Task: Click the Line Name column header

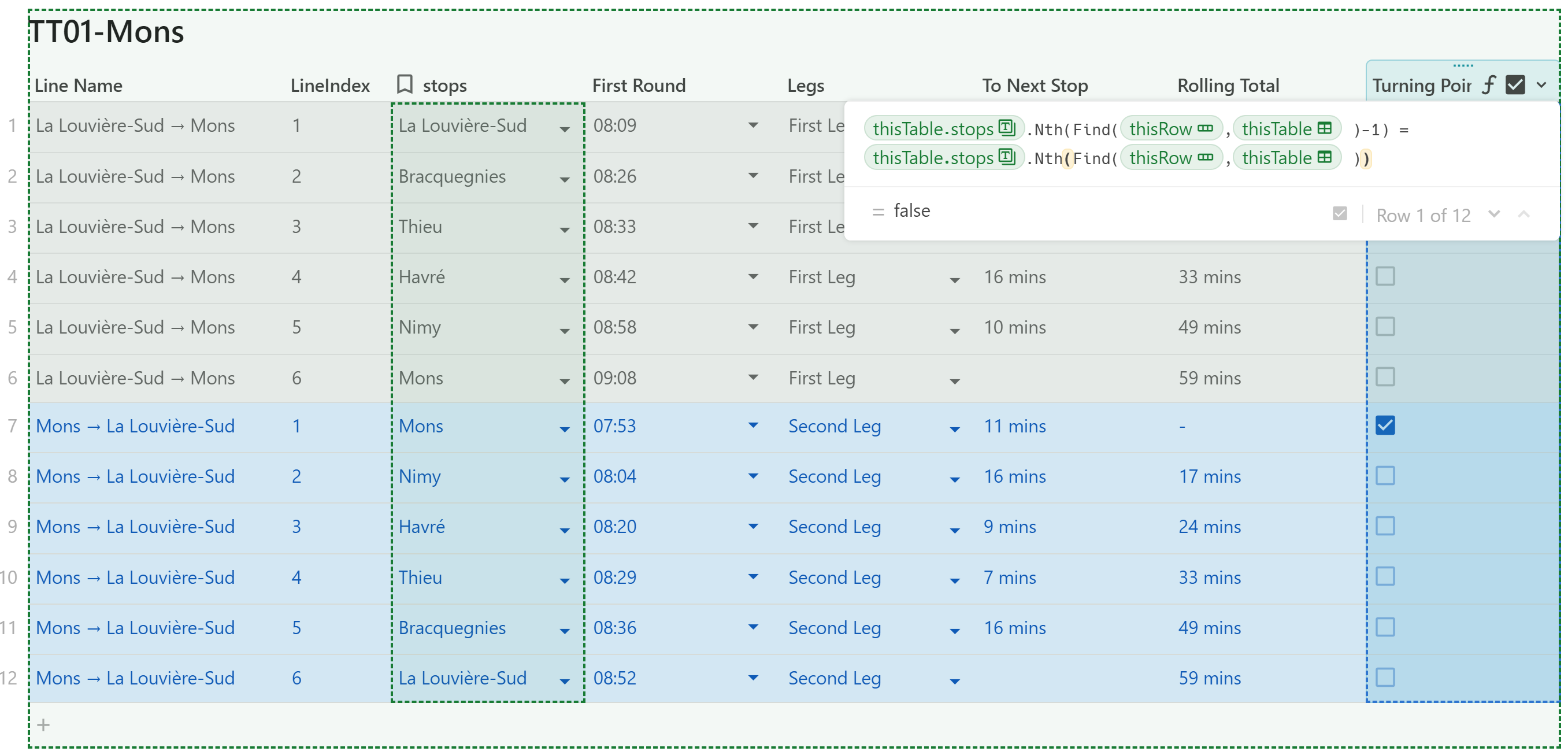Action: coord(79,85)
